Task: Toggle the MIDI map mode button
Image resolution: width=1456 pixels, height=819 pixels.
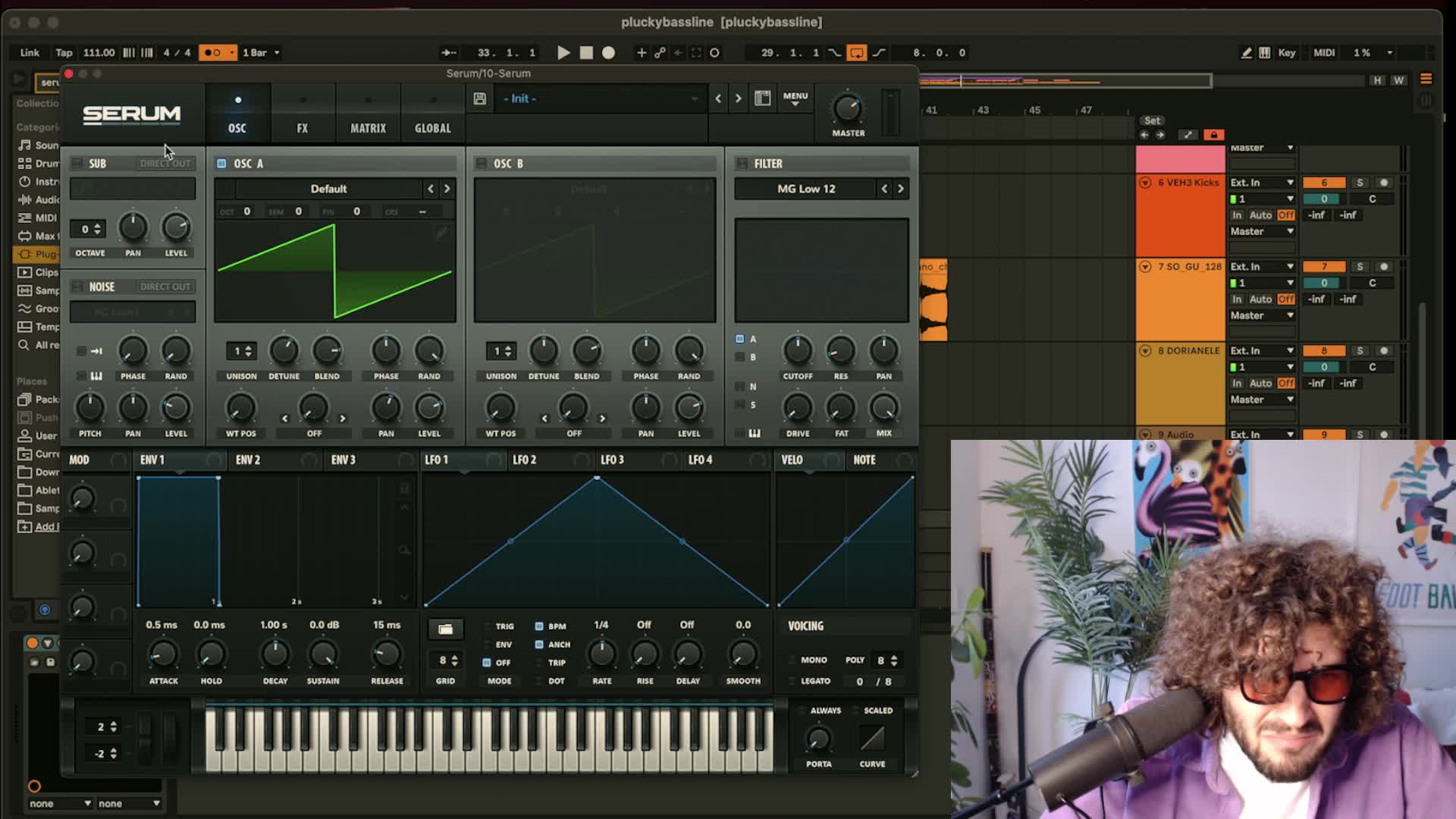Action: pyautogui.click(x=1324, y=52)
